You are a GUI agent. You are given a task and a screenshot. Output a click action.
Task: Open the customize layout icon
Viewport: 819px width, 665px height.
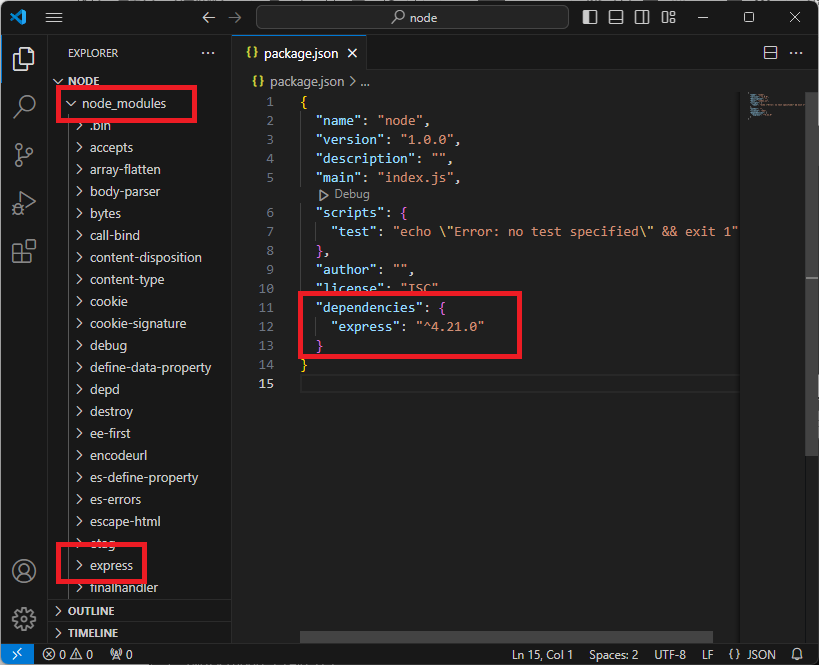click(x=669, y=17)
